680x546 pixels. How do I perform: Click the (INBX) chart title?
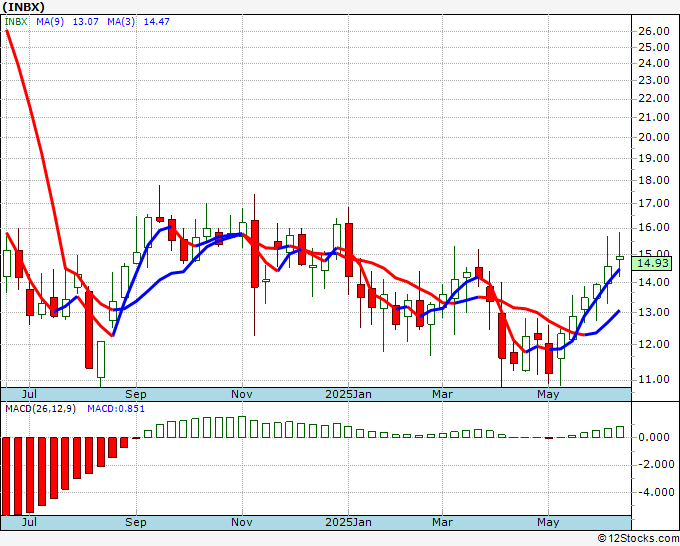tap(23, 7)
